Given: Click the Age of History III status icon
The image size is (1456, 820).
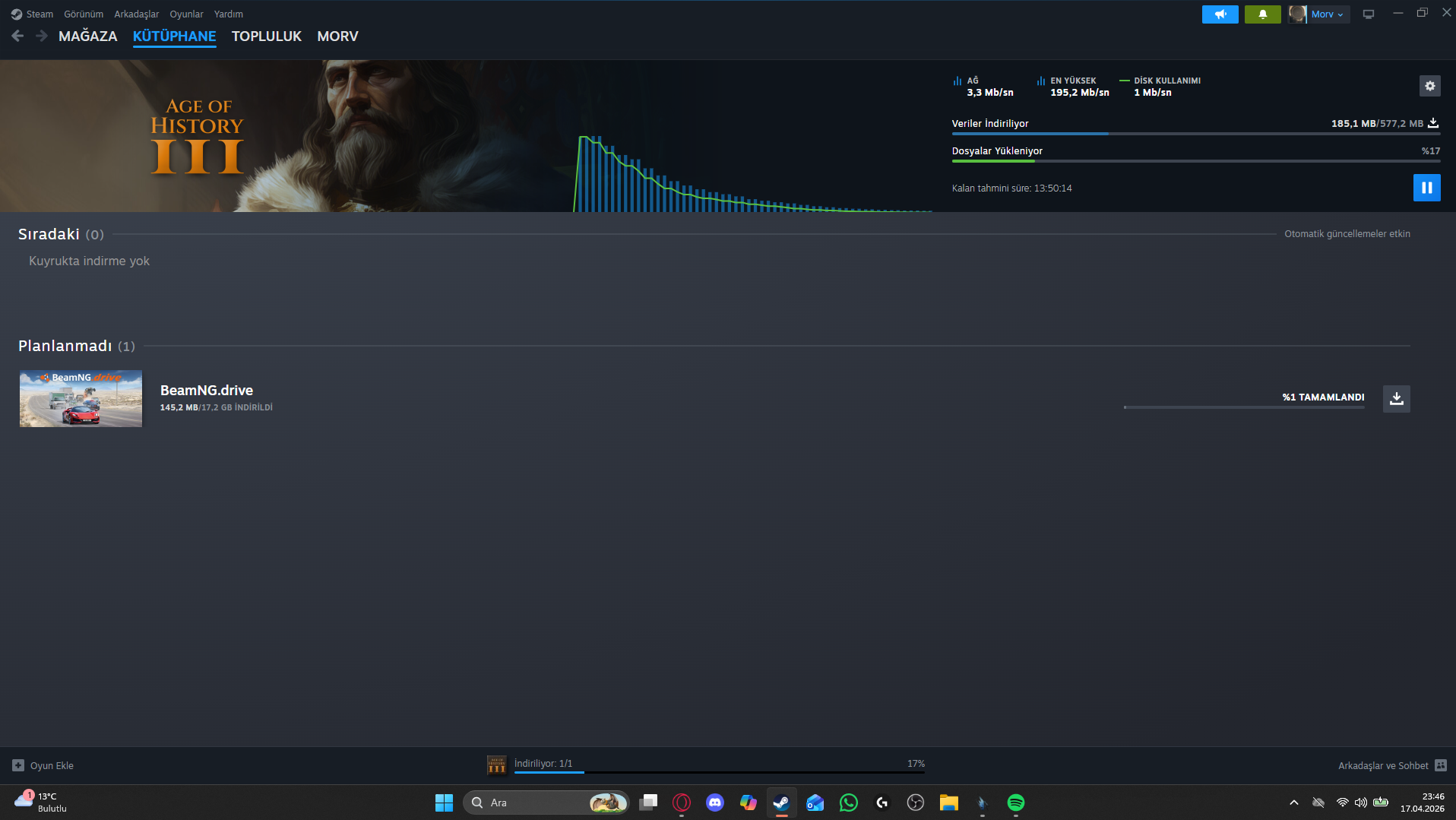Looking at the screenshot, I should coord(497,765).
